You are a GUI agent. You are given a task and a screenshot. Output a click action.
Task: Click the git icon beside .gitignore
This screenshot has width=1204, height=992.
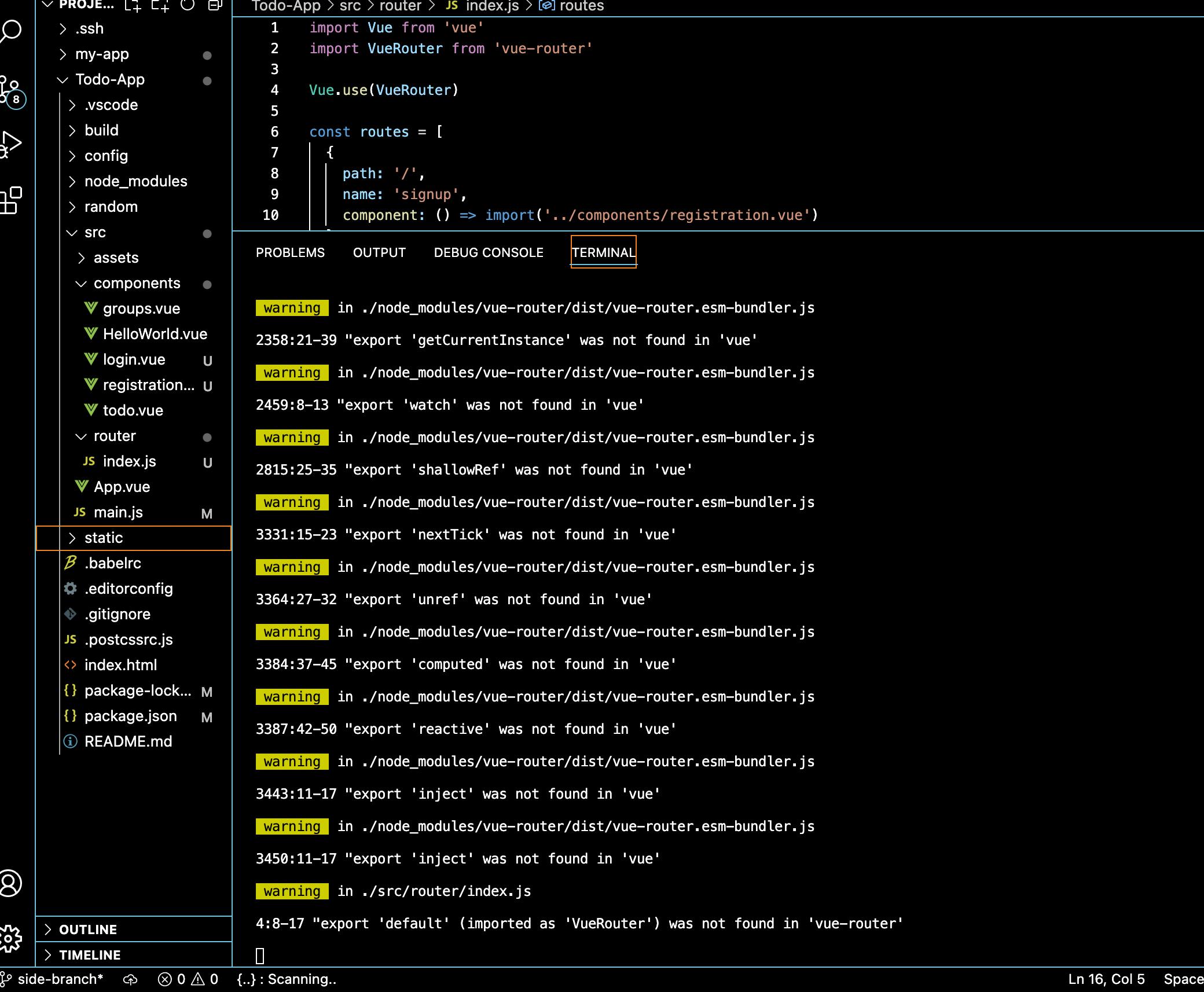click(71, 613)
